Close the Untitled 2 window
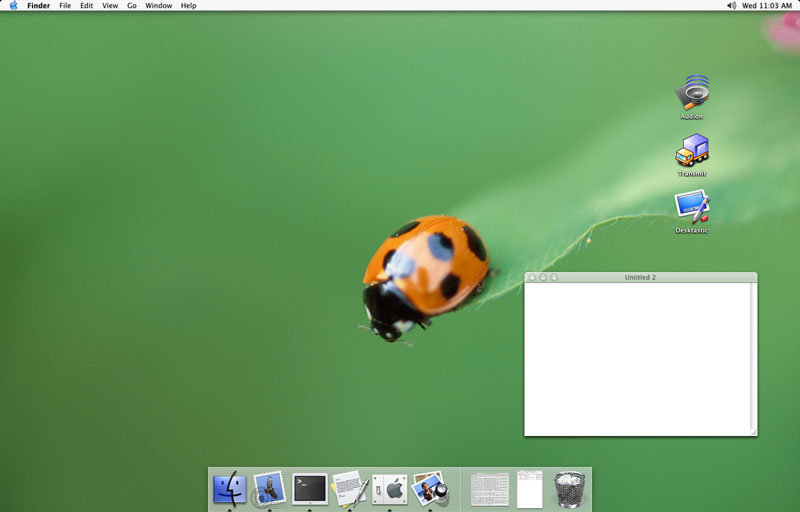The height and width of the screenshot is (512, 800). point(532,277)
